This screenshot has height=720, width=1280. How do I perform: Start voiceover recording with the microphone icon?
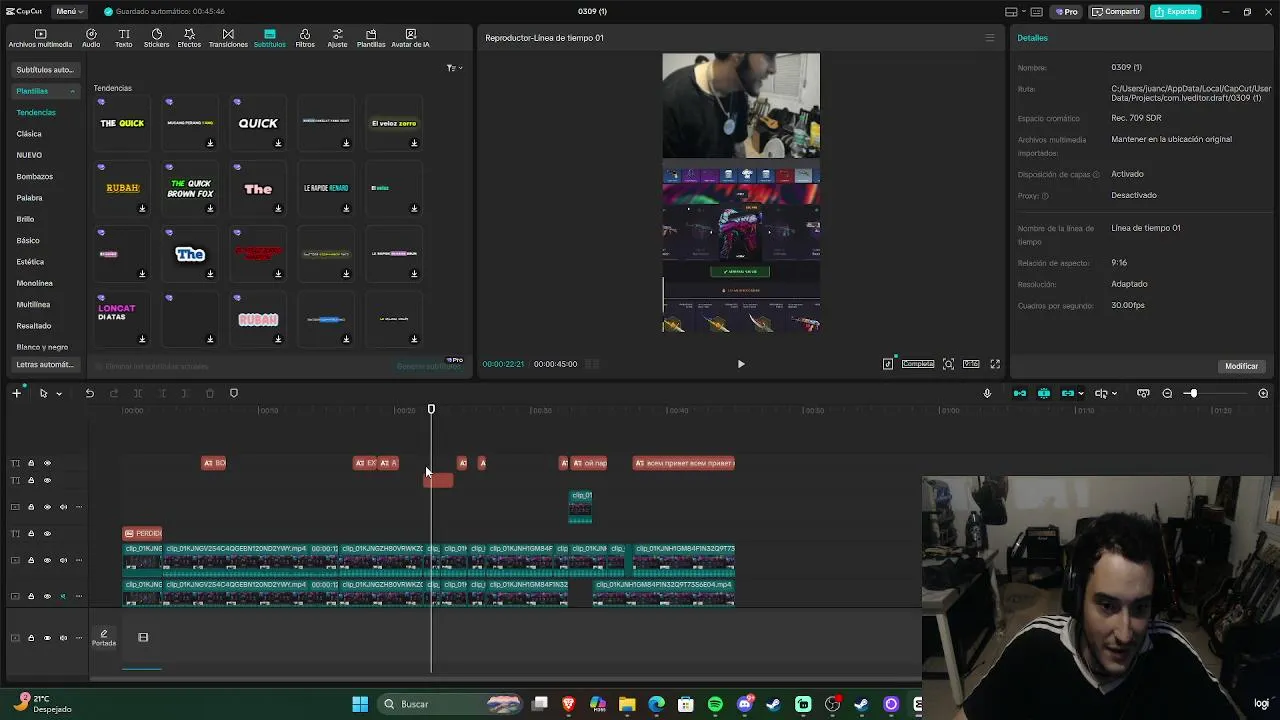(987, 393)
